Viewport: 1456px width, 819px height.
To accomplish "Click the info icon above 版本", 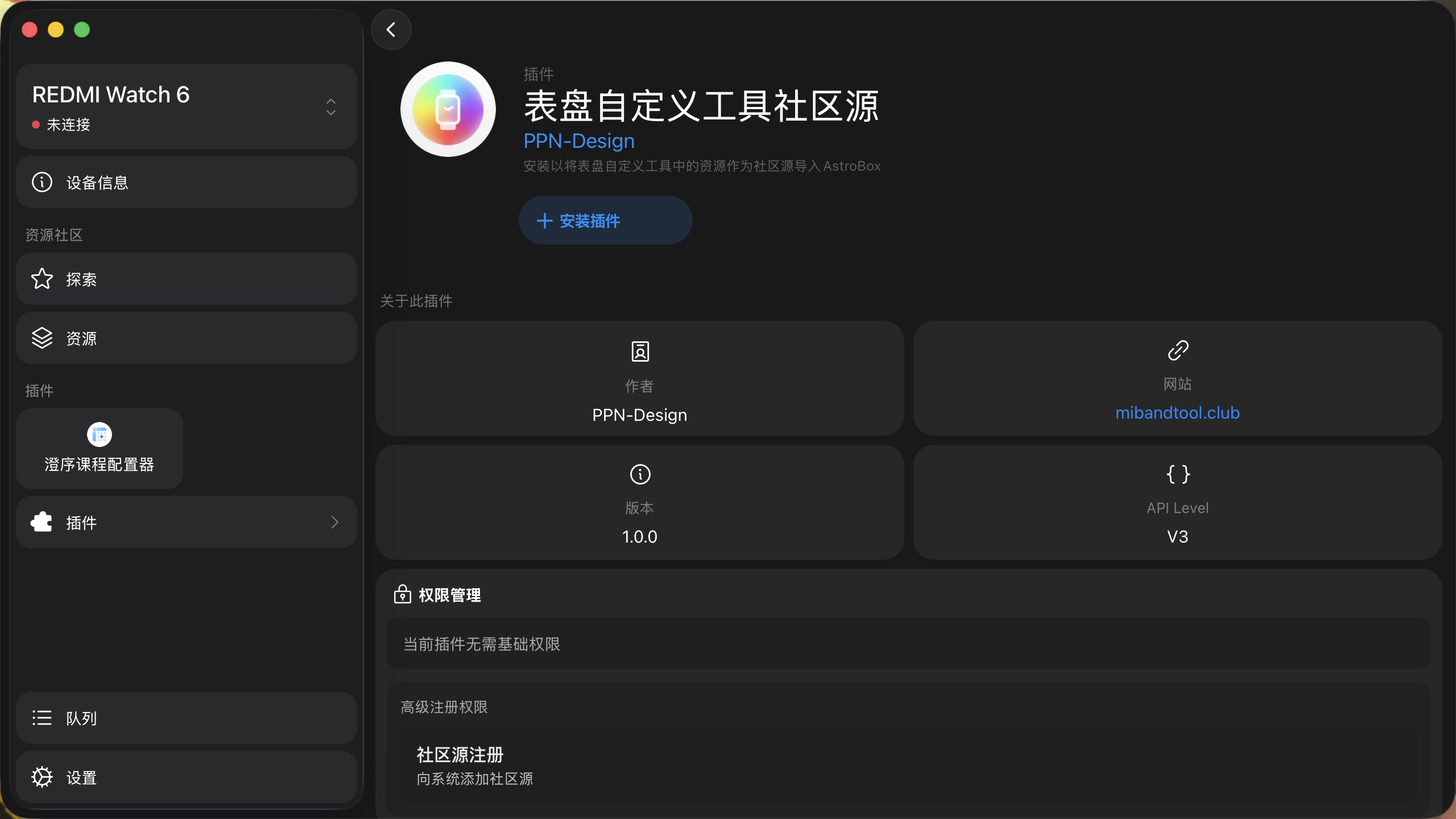I will pyautogui.click(x=640, y=474).
